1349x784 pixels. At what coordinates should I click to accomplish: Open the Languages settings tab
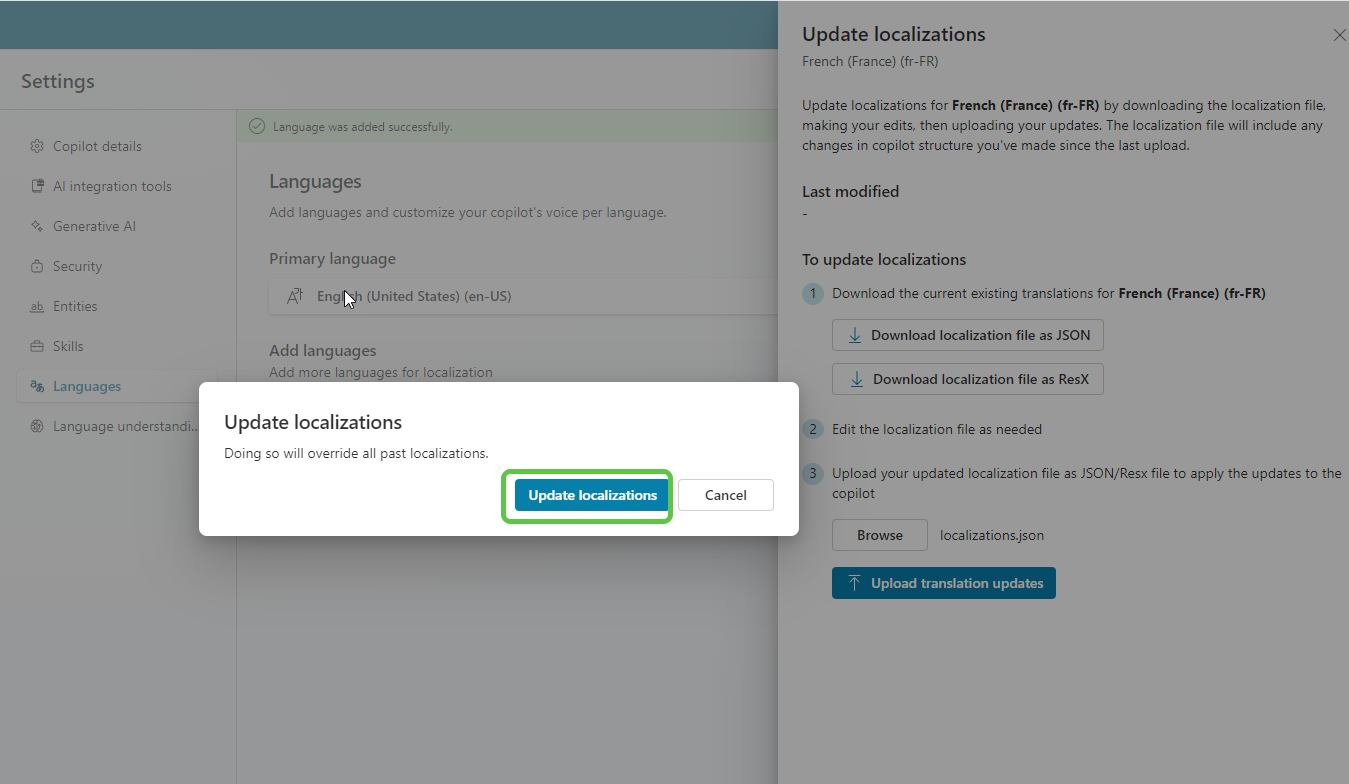[x=87, y=386]
